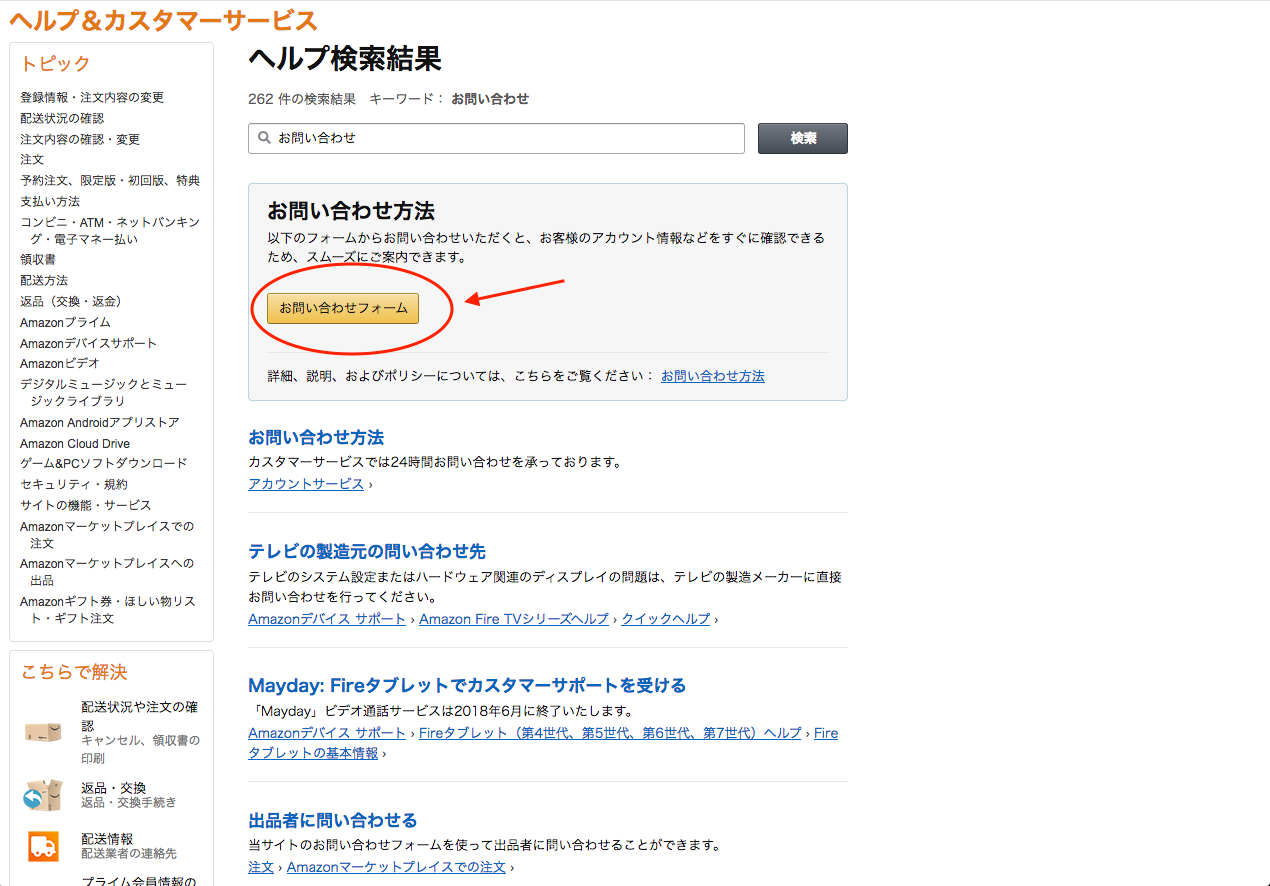Click the magnifier icon in the search box
Image resolution: width=1270 pixels, height=886 pixels.
[263, 137]
